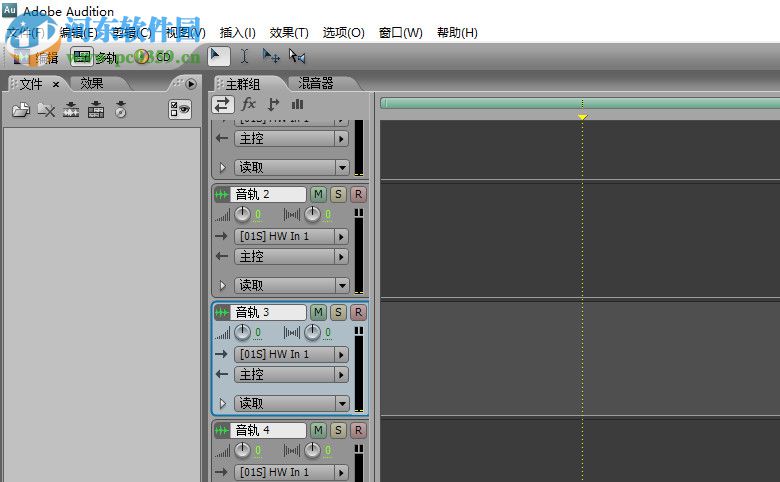Show the fx effects controls
The height and width of the screenshot is (482, 780).
click(x=248, y=104)
